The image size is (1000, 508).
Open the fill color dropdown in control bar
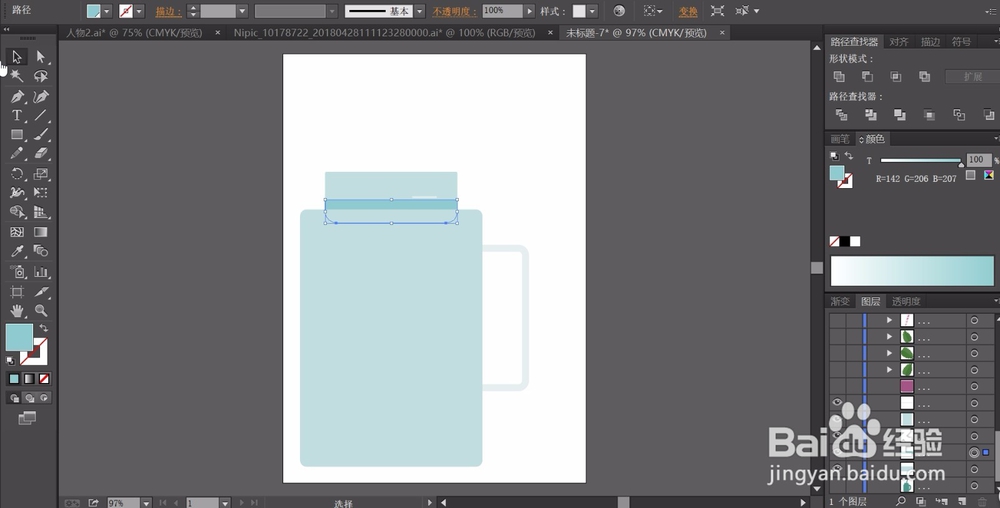[107, 11]
